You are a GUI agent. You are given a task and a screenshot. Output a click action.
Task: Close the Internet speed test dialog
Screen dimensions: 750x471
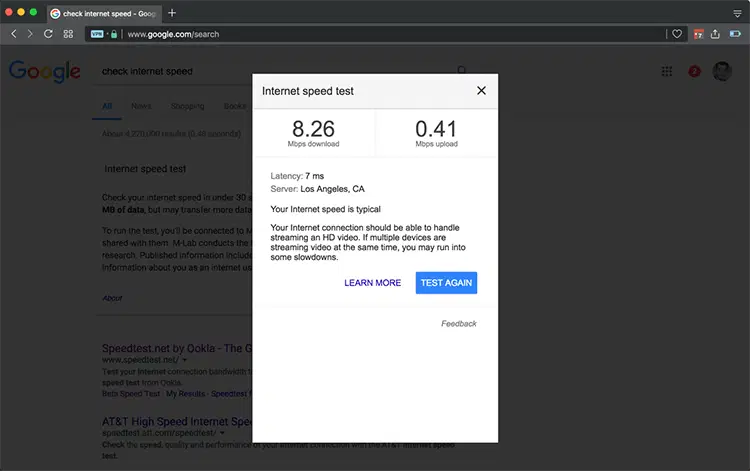tap(481, 90)
